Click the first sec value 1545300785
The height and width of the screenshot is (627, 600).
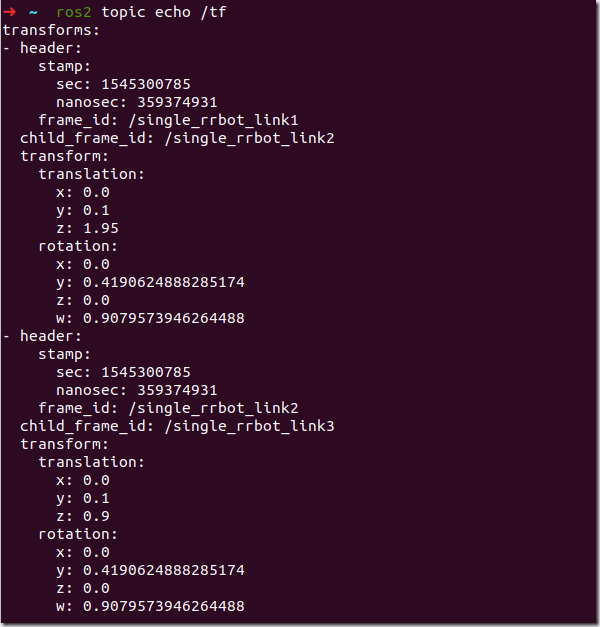[x=146, y=84]
